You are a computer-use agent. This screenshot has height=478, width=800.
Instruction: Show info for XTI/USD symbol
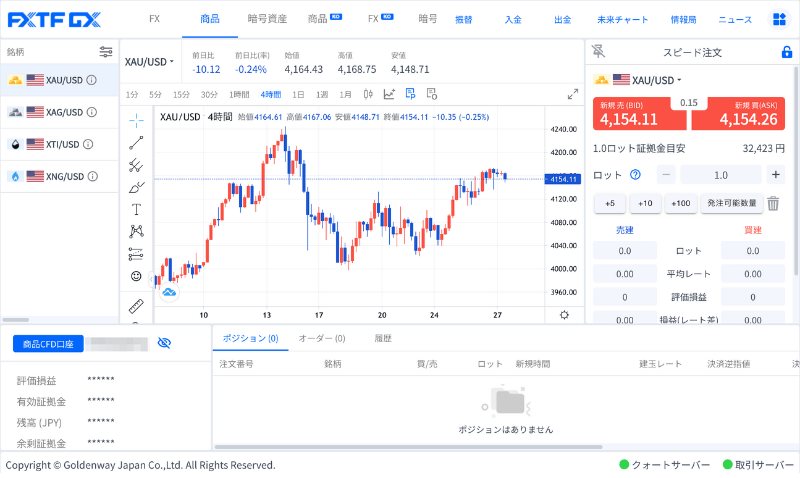(x=88, y=144)
